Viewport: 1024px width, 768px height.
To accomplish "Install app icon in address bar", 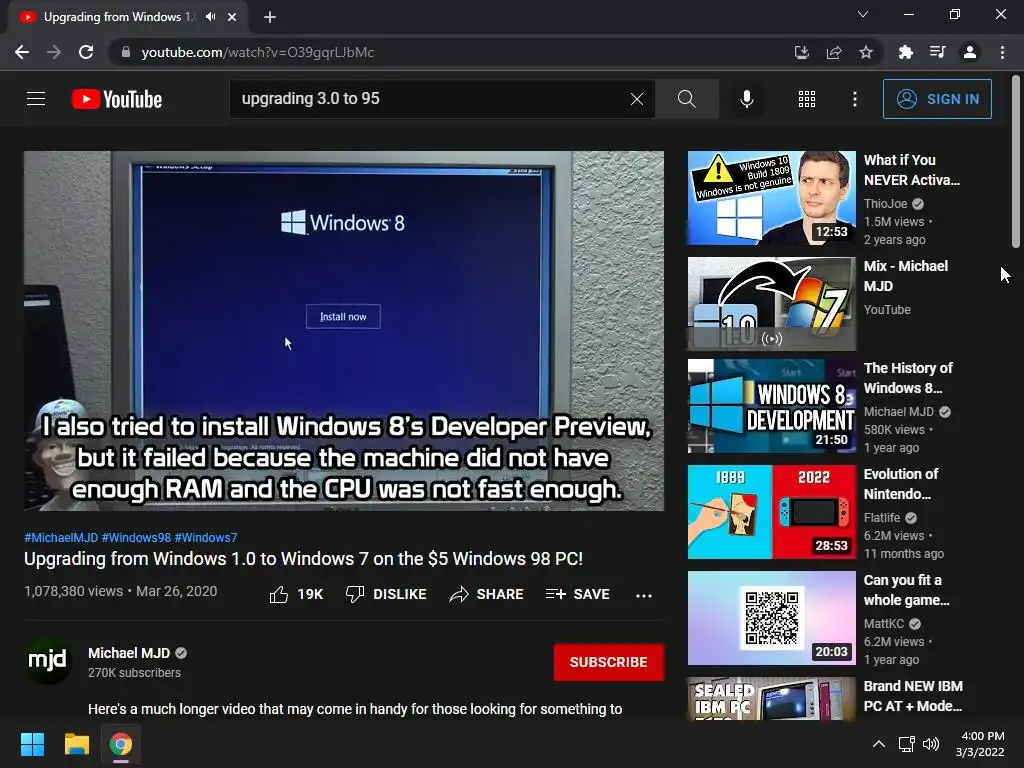I will pyautogui.click(x=801, y=52).
